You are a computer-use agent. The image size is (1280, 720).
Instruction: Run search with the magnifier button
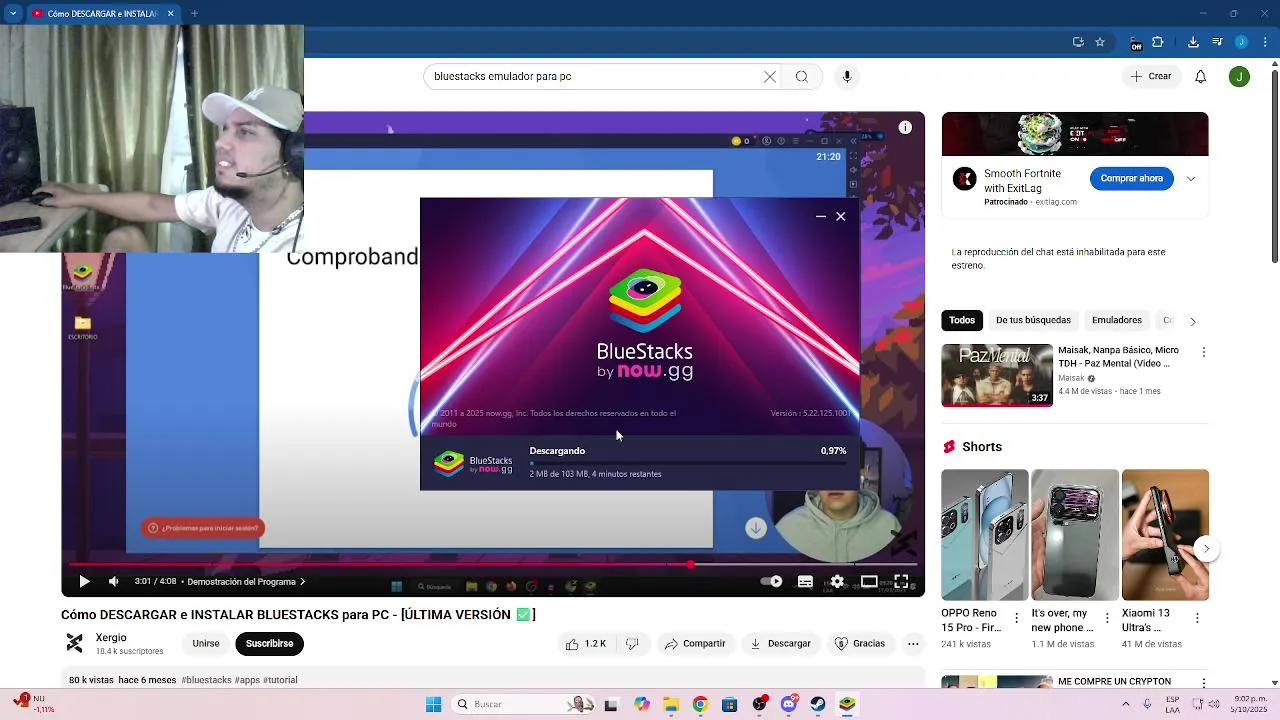click(802, 76)
